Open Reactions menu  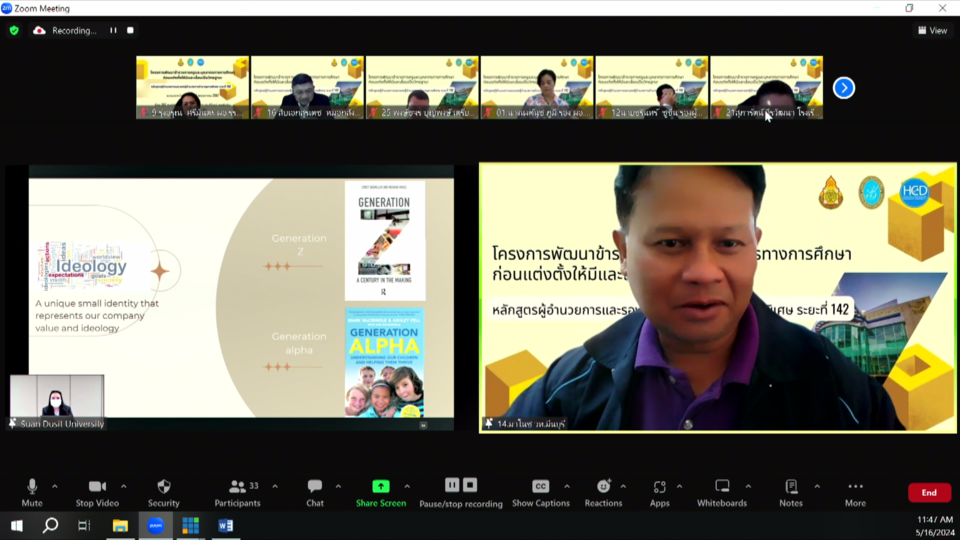pos(603,493)
